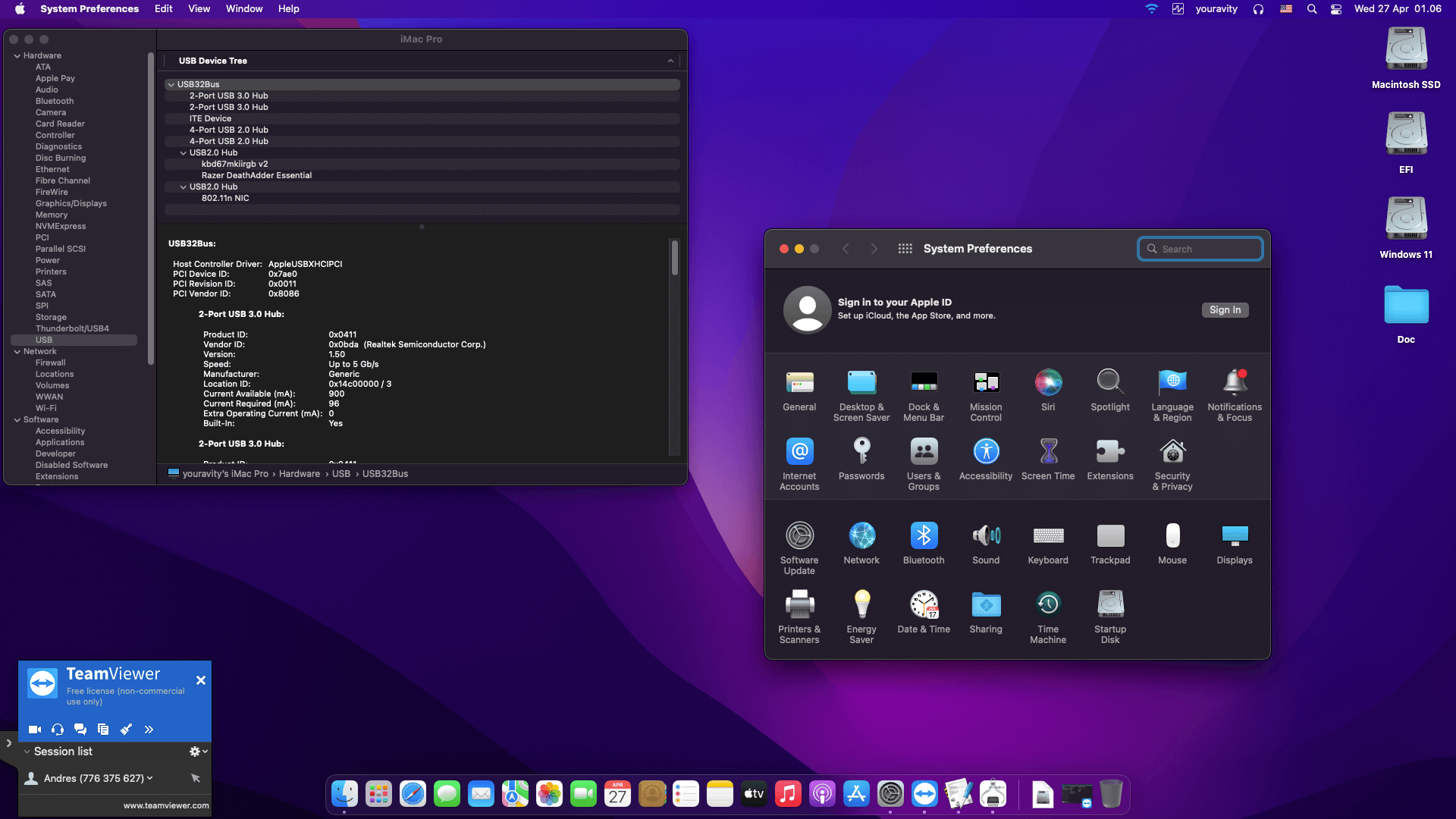This screenshot has height=819, width=1456.
Task: Show all preferences grid button
Action: pyautogui.click(x=905, y=249)
